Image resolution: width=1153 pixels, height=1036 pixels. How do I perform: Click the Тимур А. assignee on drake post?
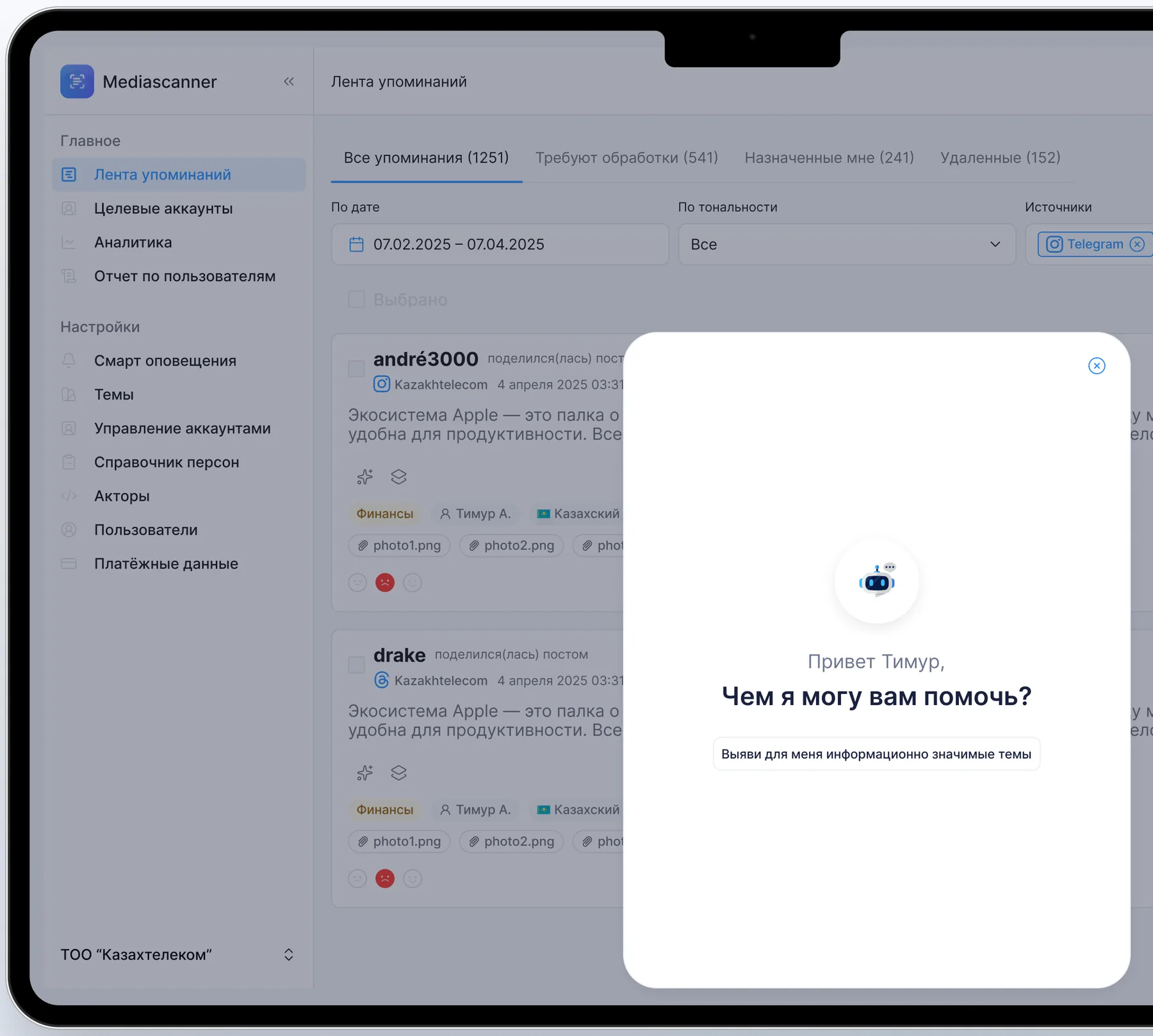coord(476,809)
